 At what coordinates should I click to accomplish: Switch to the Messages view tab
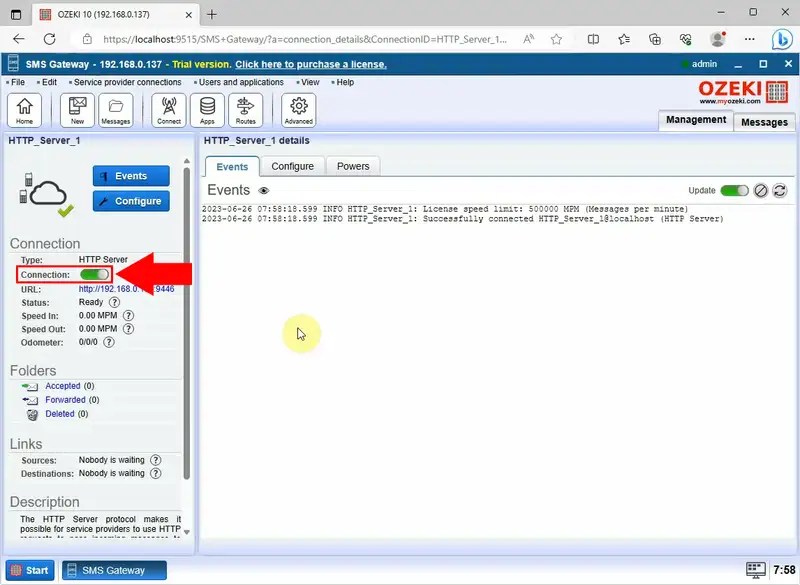coord(764,122)
